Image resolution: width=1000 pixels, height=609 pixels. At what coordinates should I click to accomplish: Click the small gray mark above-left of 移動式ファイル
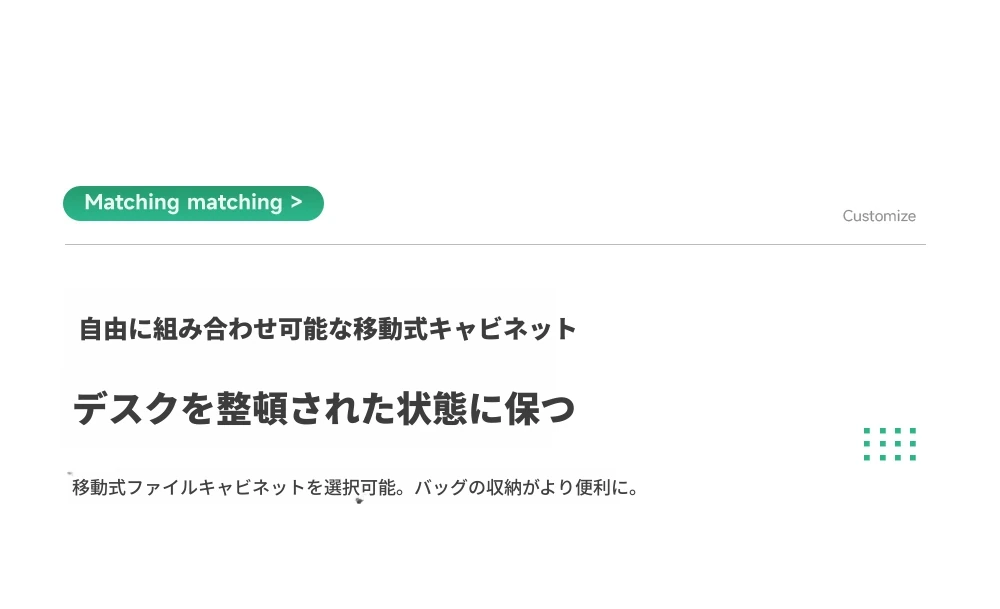point(70,473)
